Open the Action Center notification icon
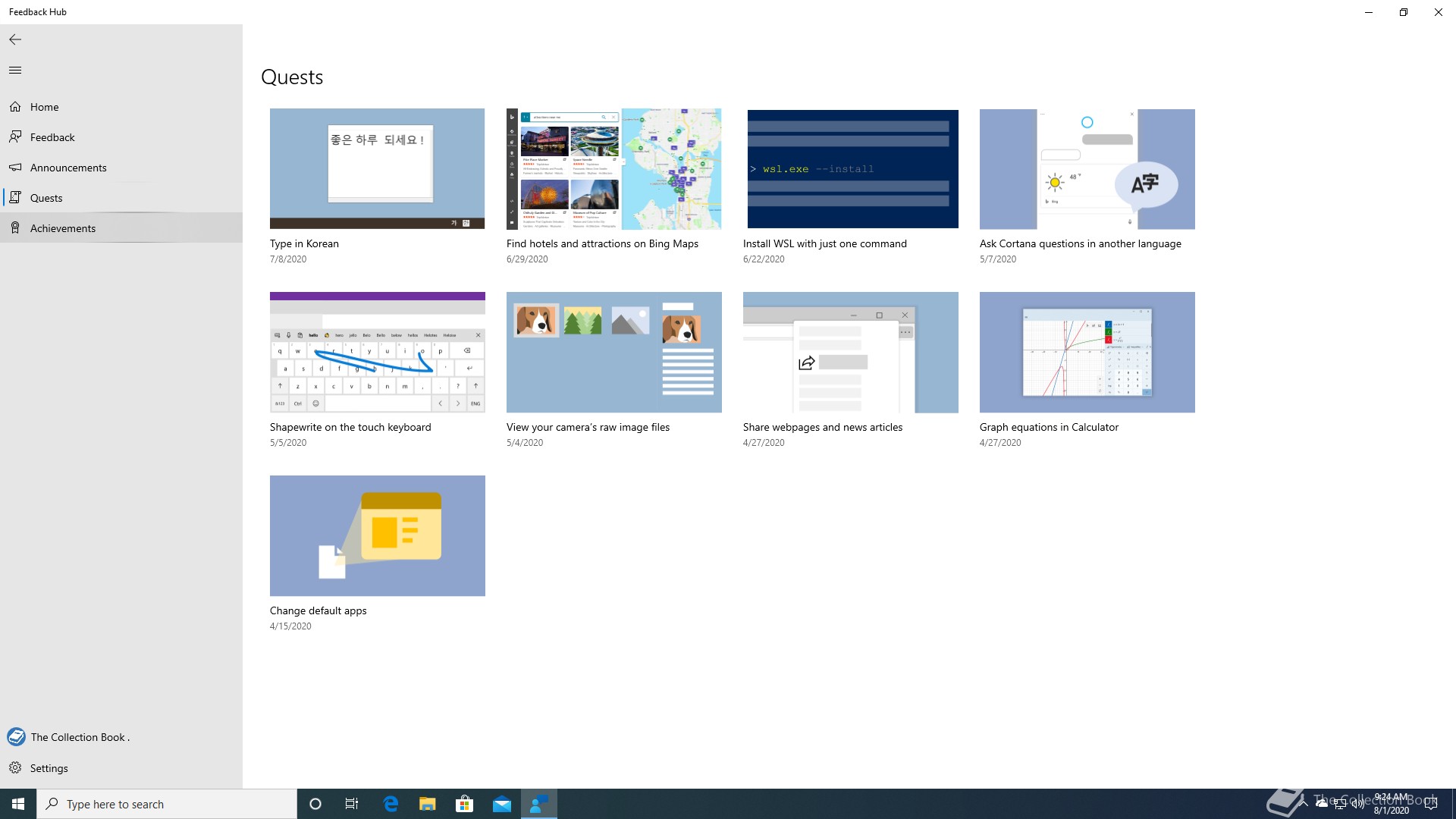1456x819 pixels. point(1431,804)
